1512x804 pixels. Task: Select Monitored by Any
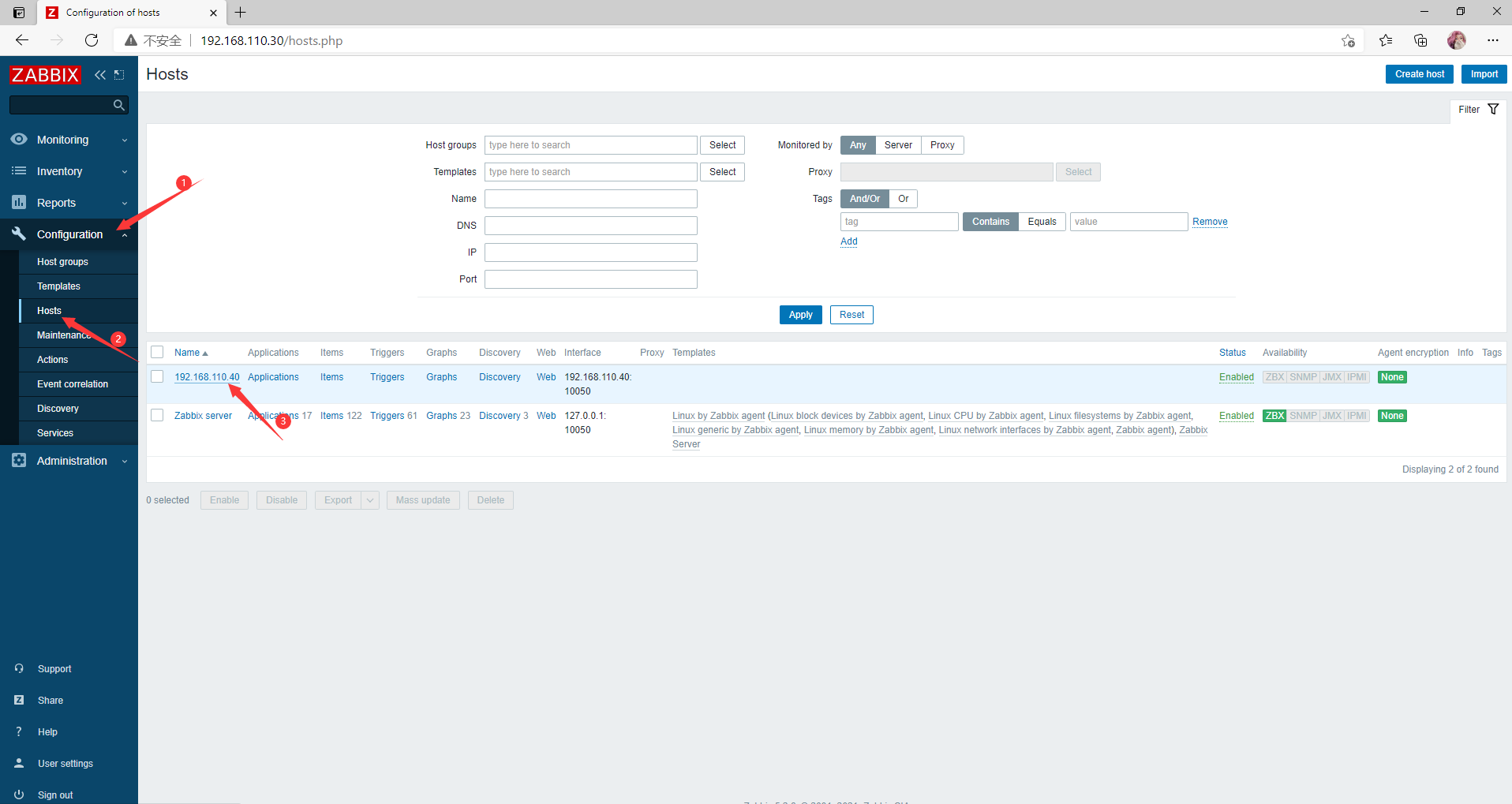coord(858,145)
